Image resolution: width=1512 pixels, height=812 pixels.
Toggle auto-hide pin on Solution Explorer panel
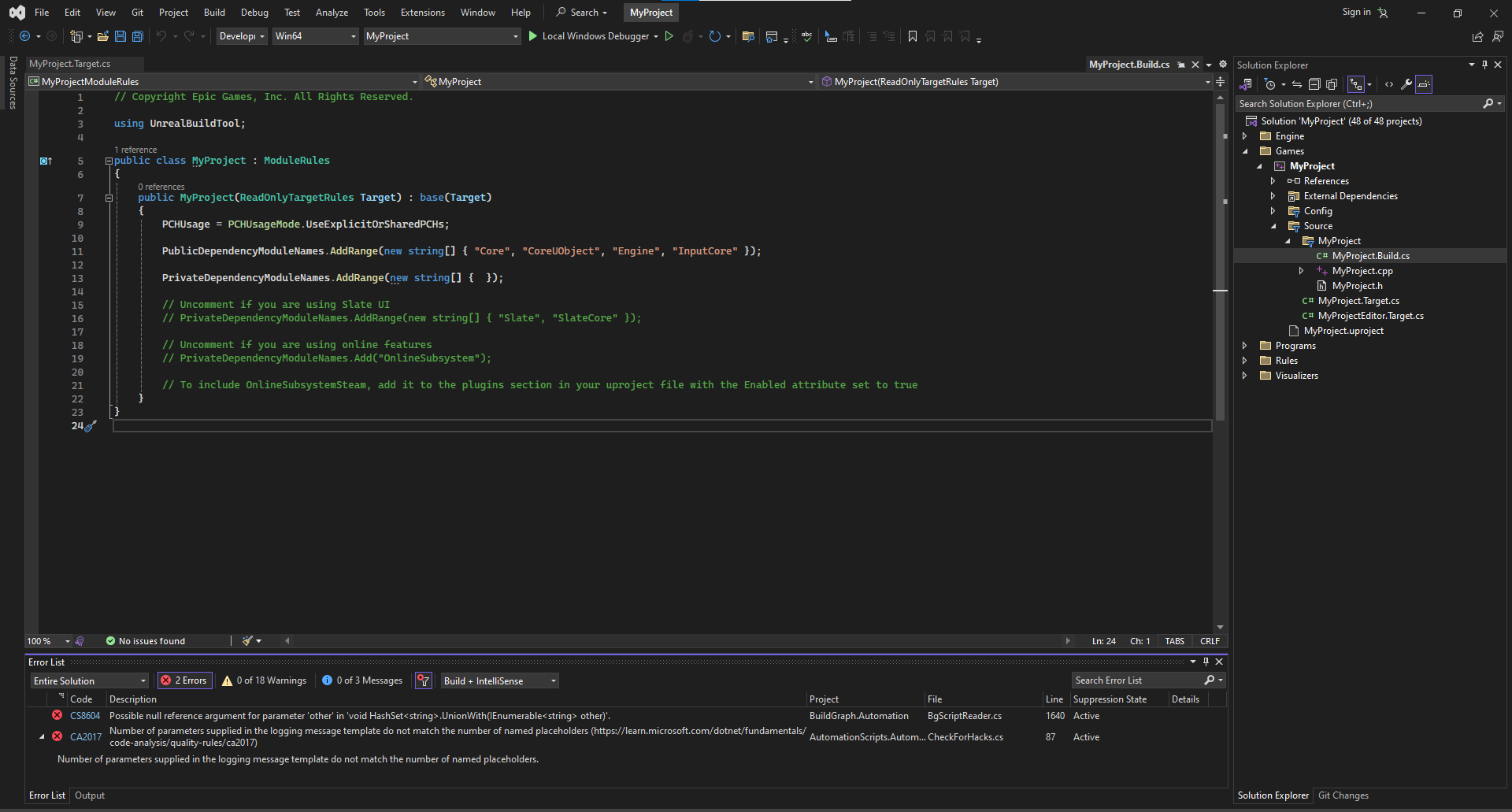[x=1484, y=65]
